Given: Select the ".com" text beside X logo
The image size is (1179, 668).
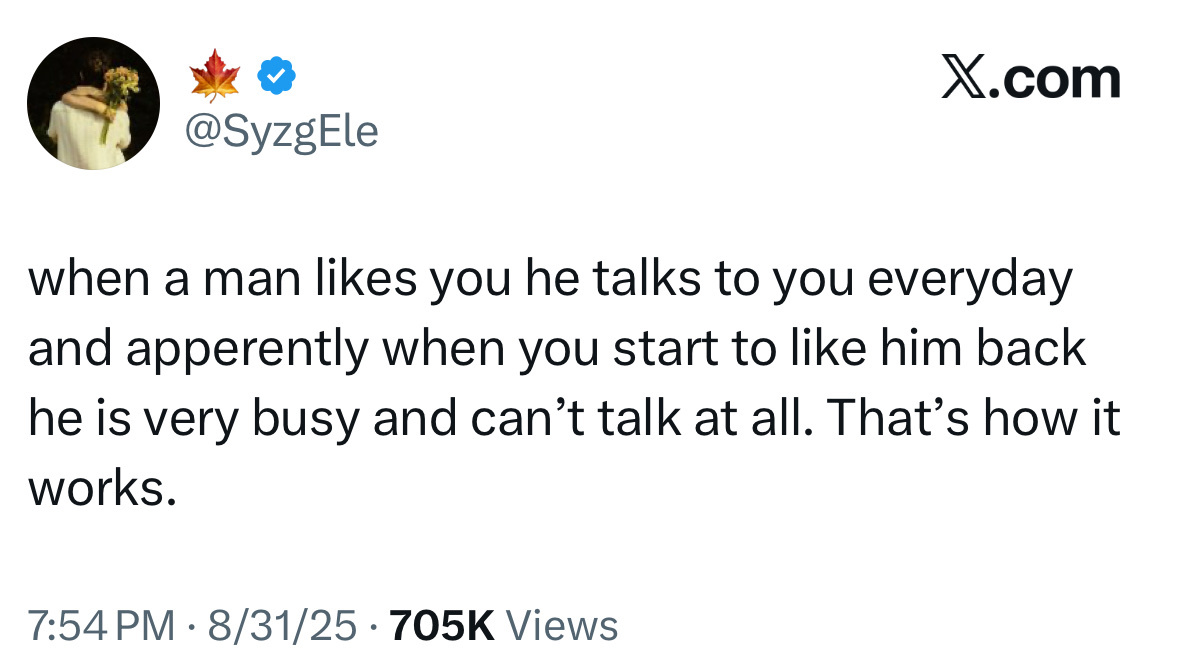Looking at the screenshot, I should (x=1055, y=80).
